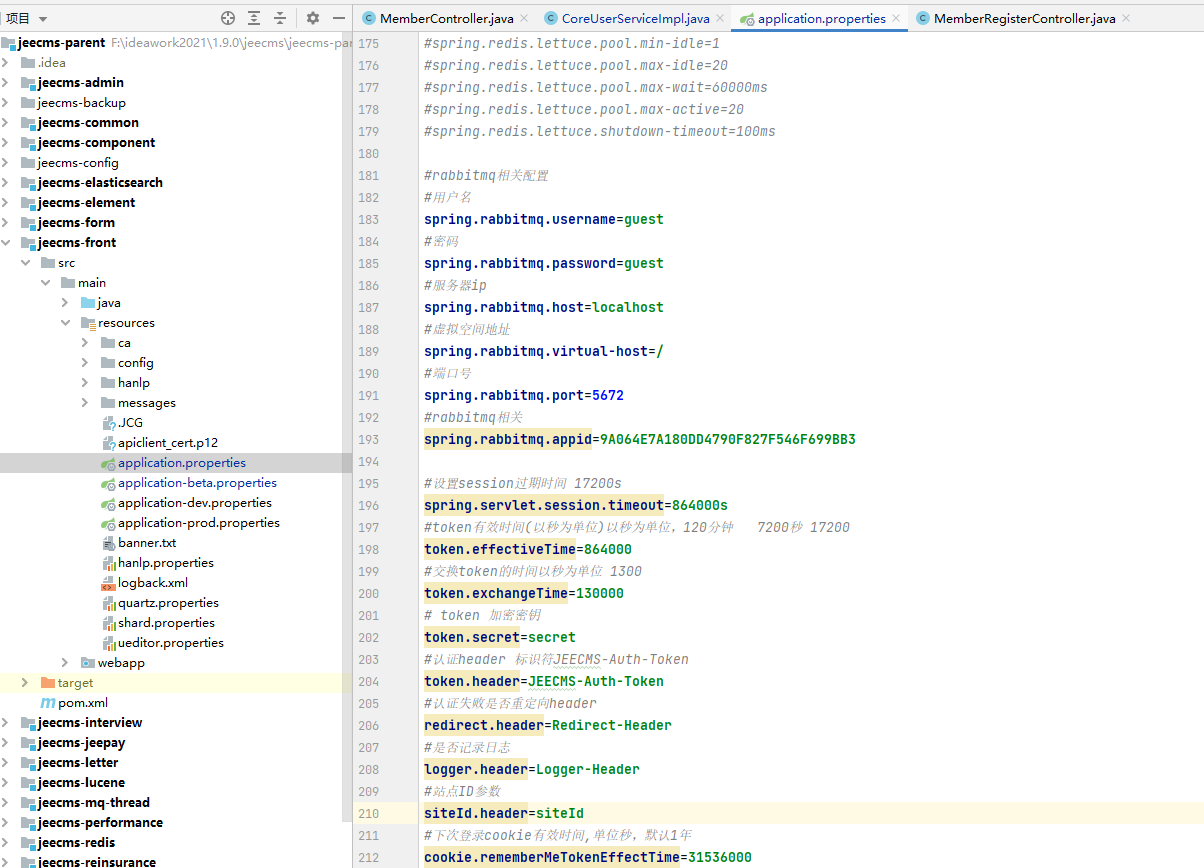Viewport: 1204px width, 868px height.
Task: Open project panel settings gear
Action: tap(313, 18)
